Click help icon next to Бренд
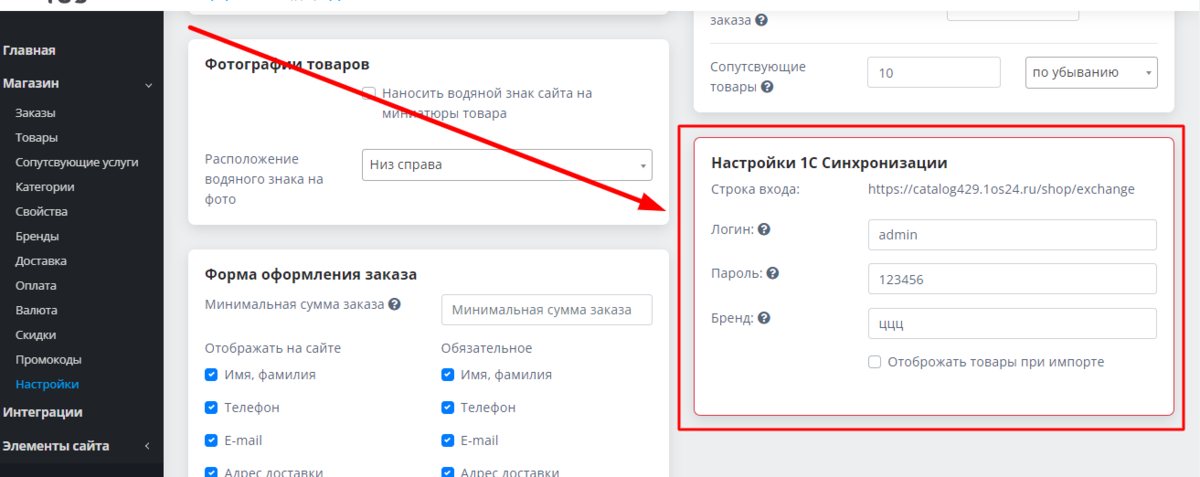1200x477 pixels. (x=764, y=318)
